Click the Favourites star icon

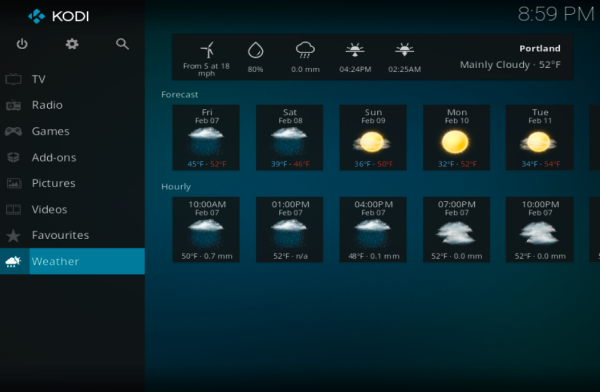tap(13, 235)
